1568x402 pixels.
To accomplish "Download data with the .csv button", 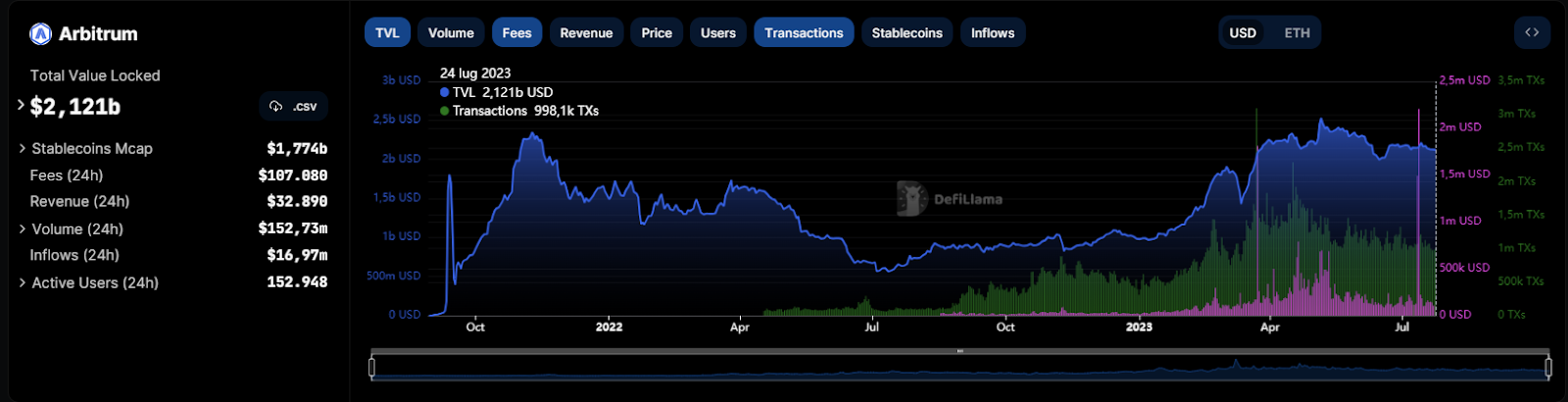I will coord(294,106).
